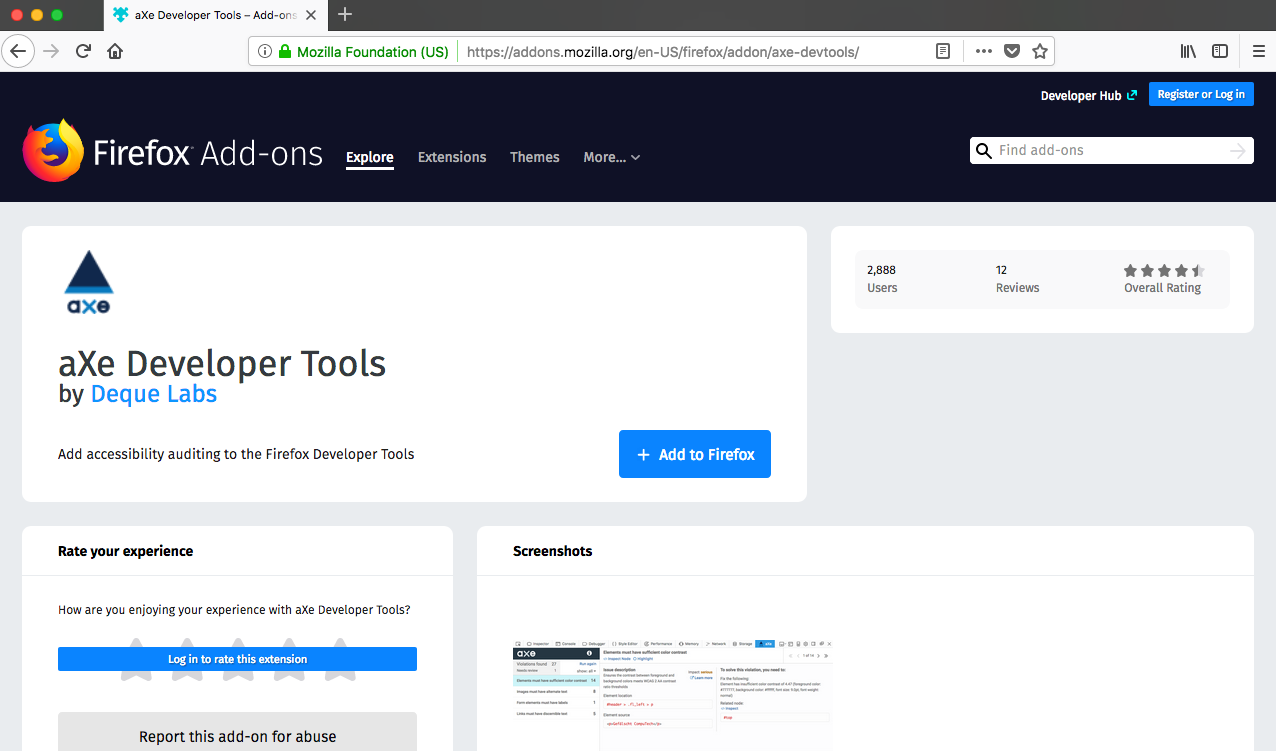Screen dimensions: 1276x751
Task: Click the Mozilla Foundation (US) identity label
Action: 373,52
